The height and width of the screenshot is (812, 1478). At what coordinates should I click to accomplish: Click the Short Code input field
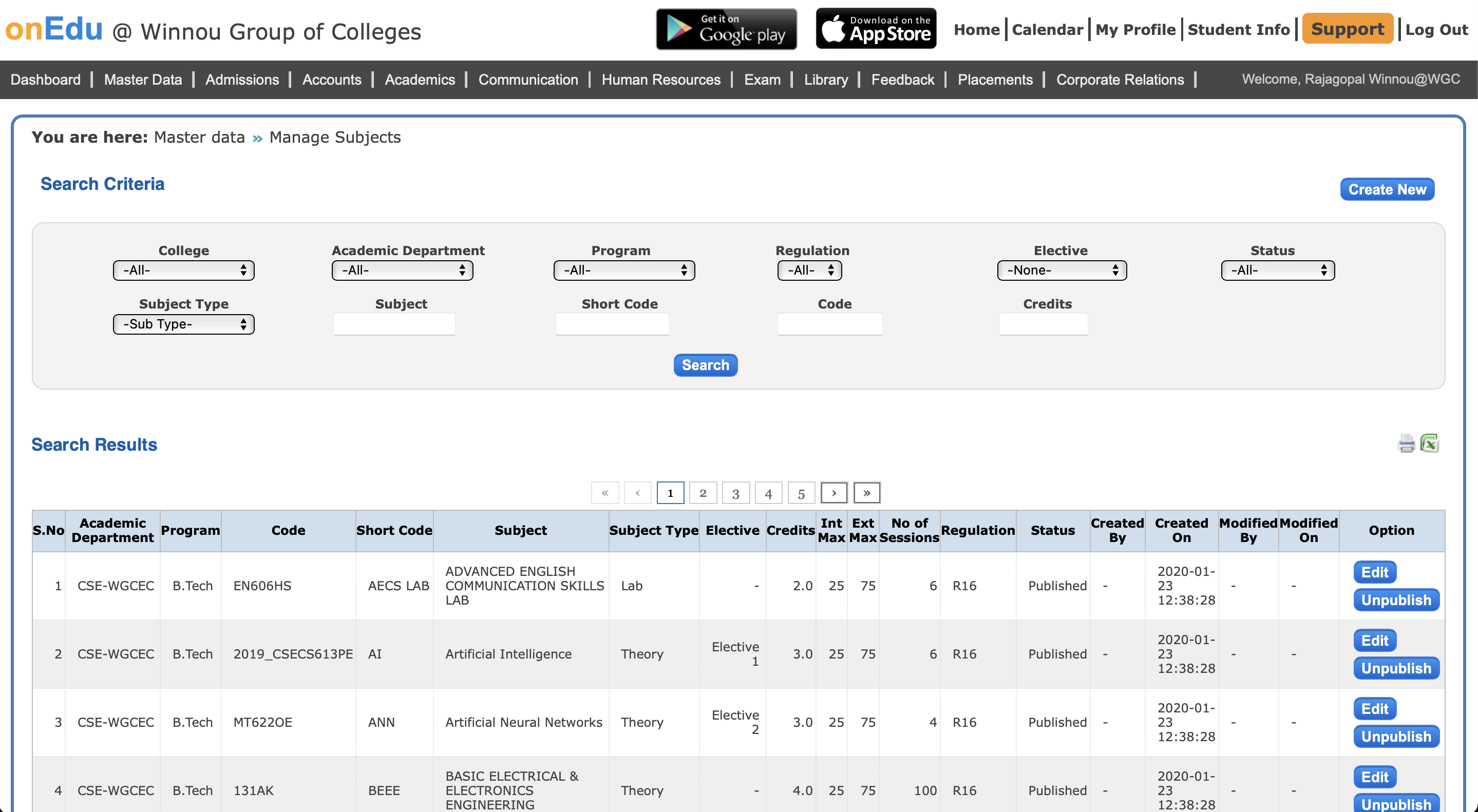tap(612, 324)
